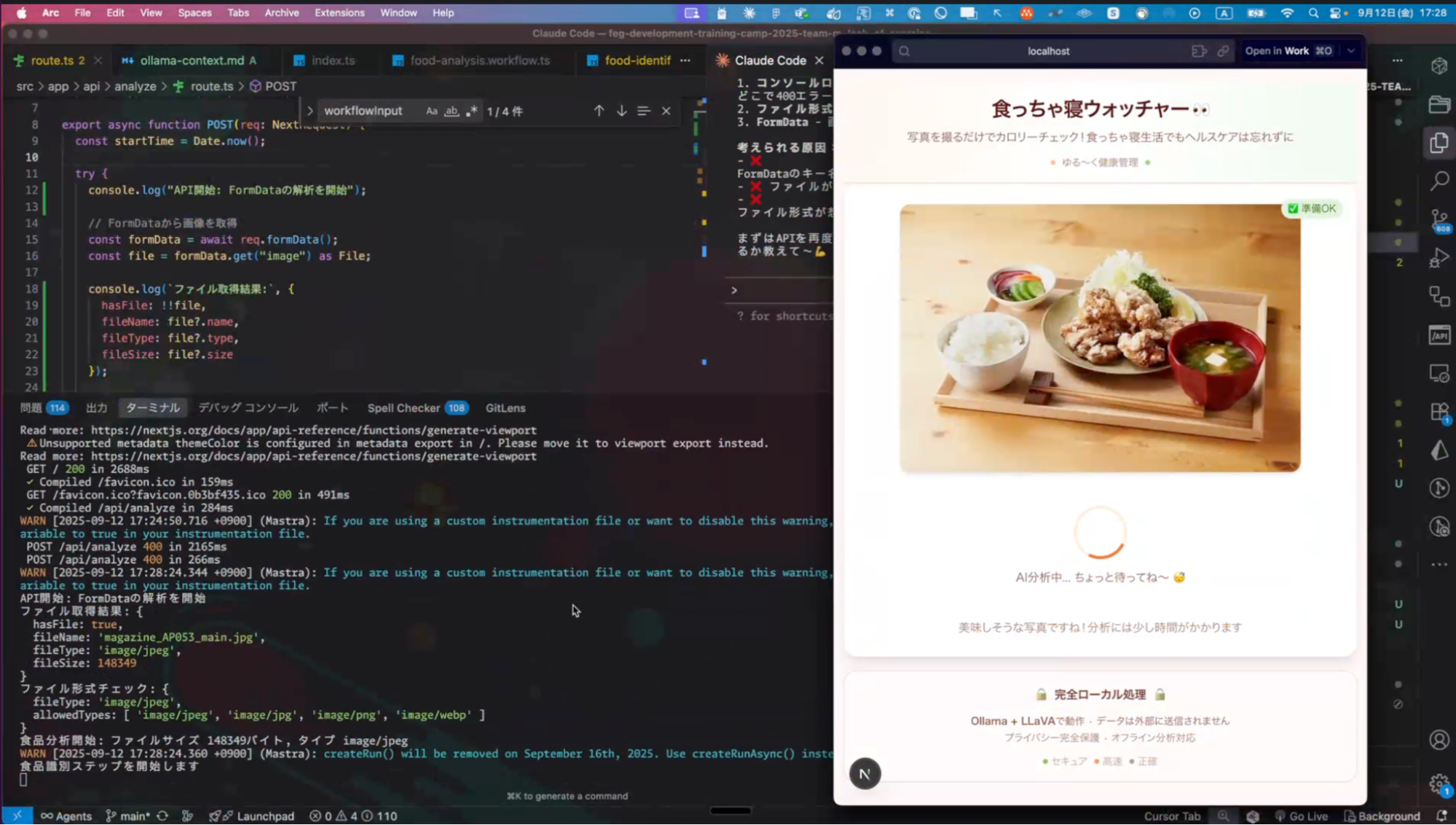Switch to ollama-context.md tab
The height and width of the screenshot is (825, 1456).
click(191, 60)
